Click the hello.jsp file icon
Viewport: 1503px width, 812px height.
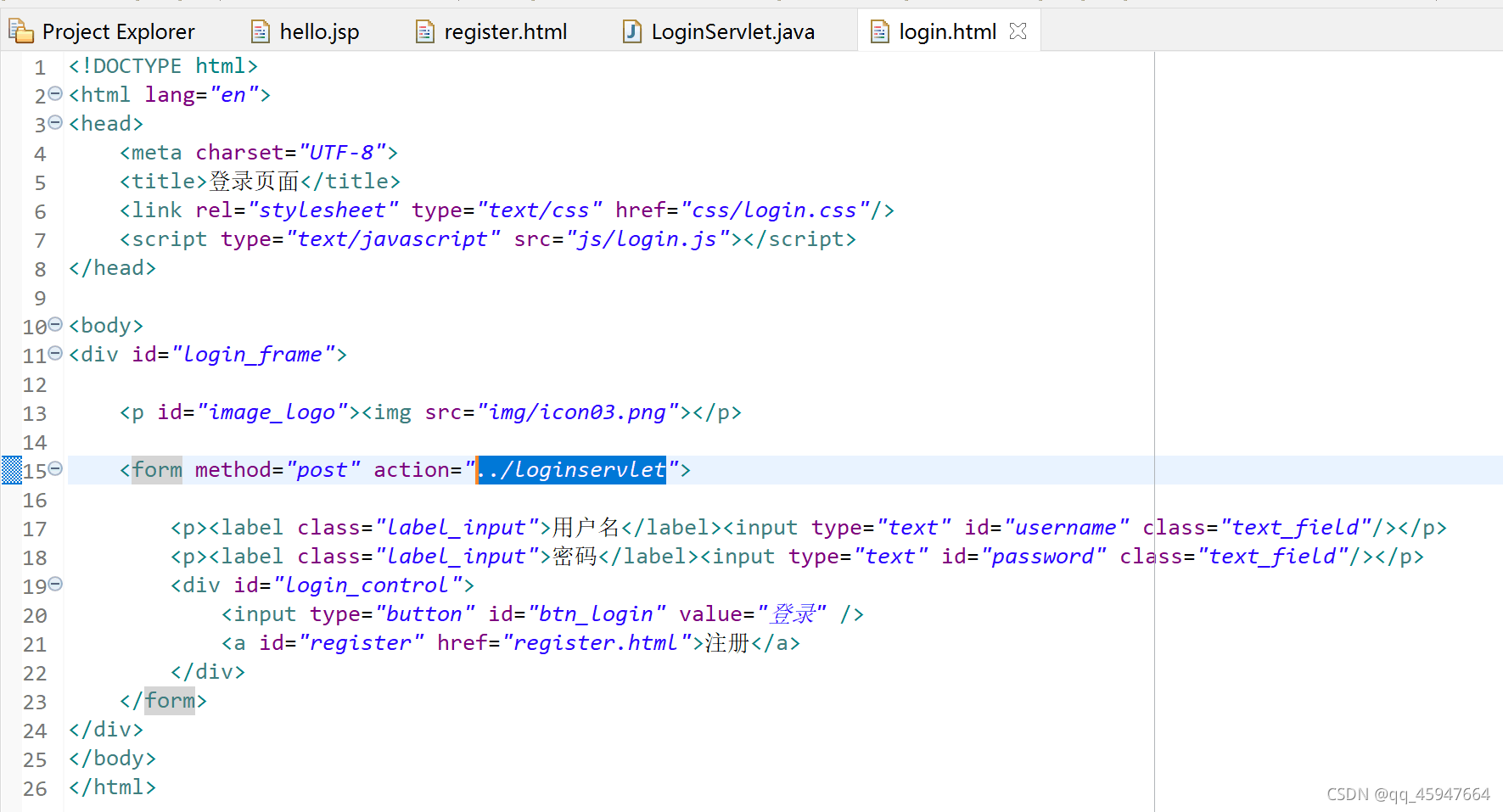click(x=261, y=32)
